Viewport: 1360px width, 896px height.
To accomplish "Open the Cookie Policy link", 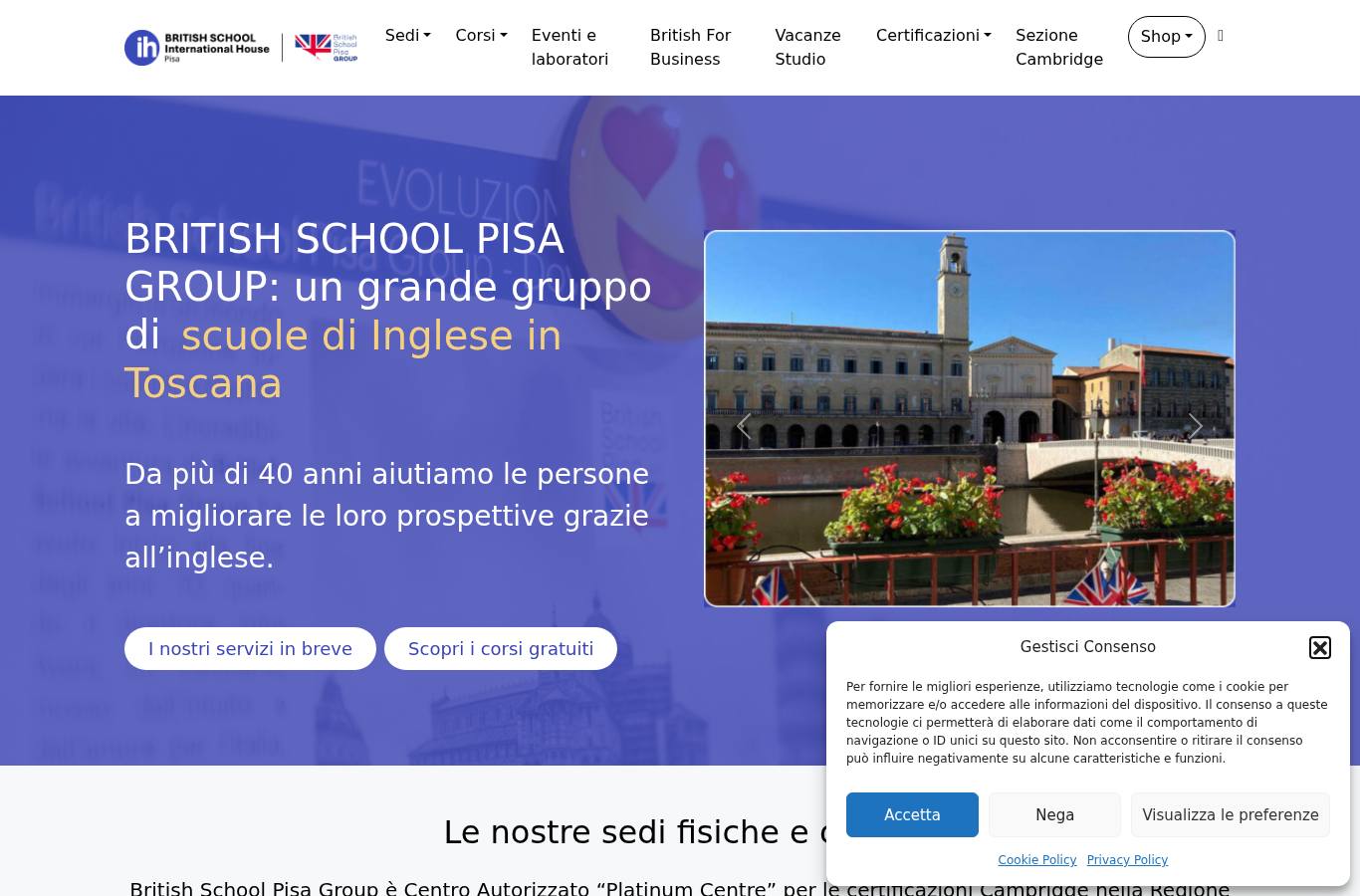I will click(x=1037, y=860).
